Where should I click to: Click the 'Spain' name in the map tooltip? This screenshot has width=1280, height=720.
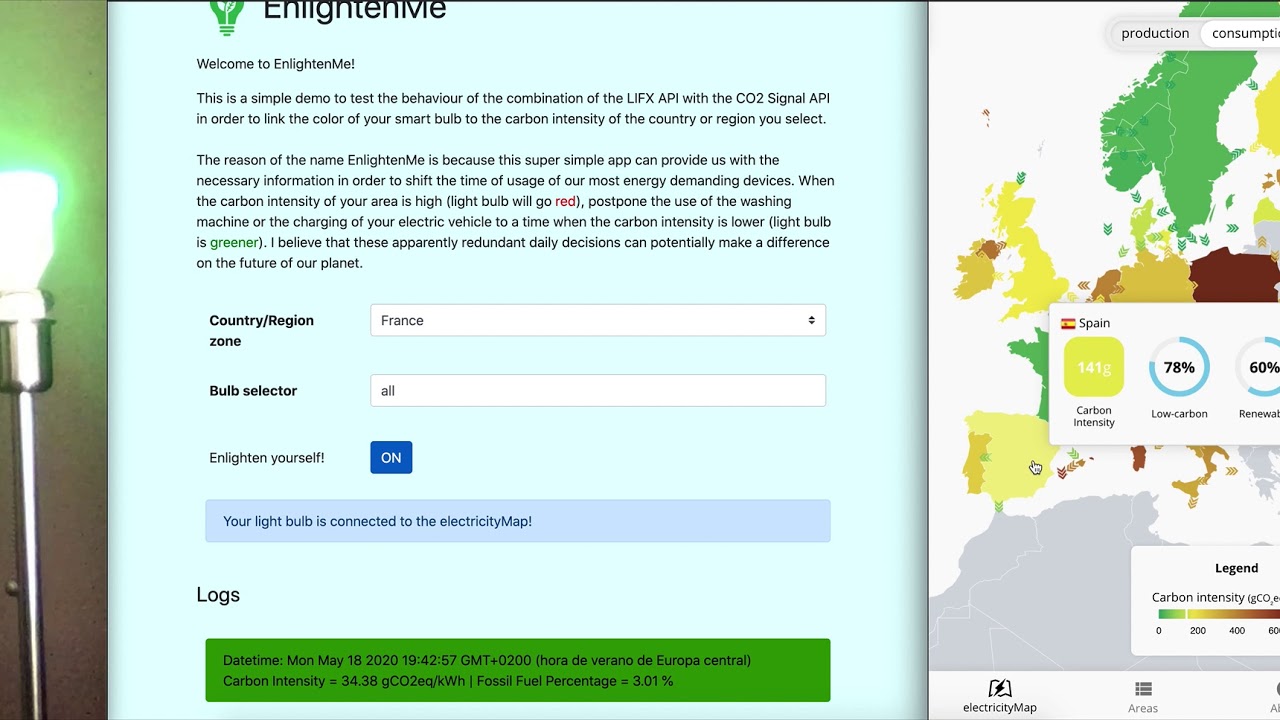point(1094,323)
